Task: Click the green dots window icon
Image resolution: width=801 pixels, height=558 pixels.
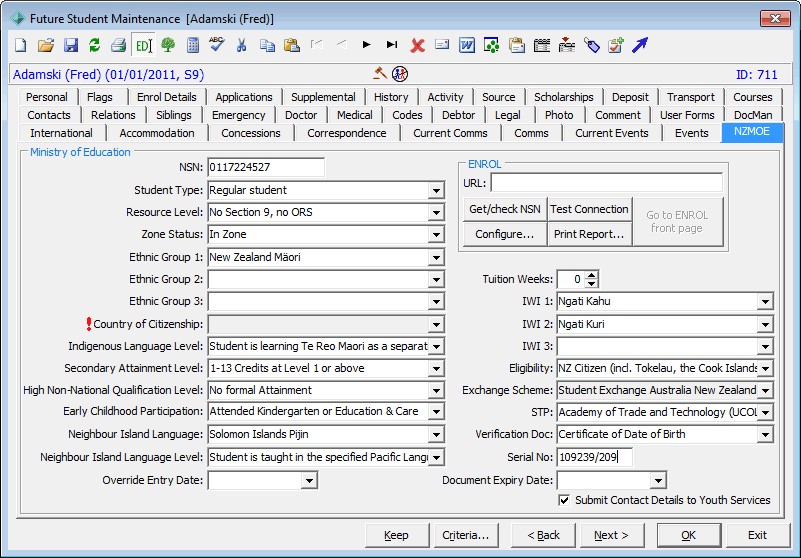Action: point(491,45)
